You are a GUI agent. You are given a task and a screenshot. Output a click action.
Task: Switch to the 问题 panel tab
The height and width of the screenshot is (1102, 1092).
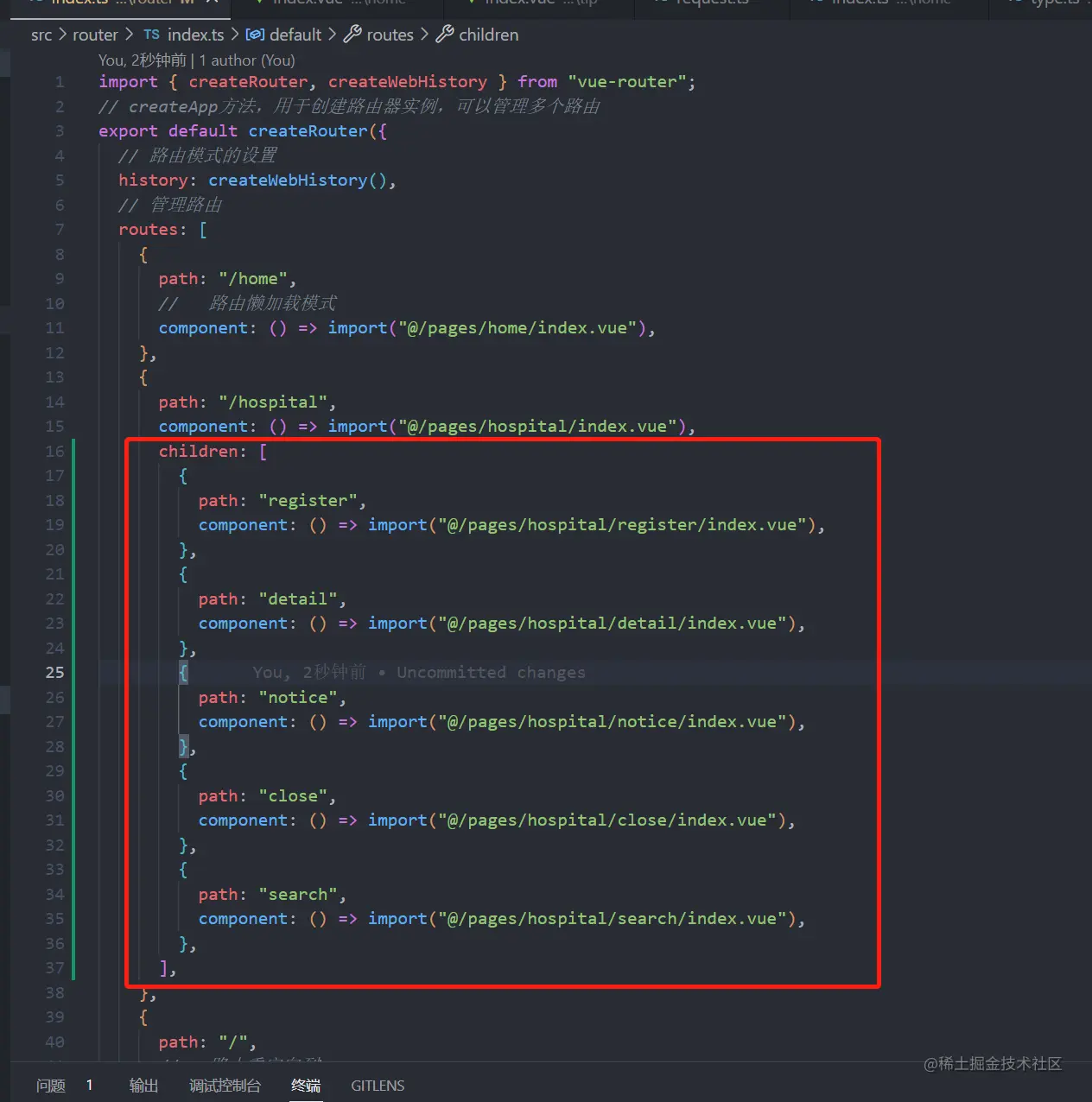coord(51,1086)
